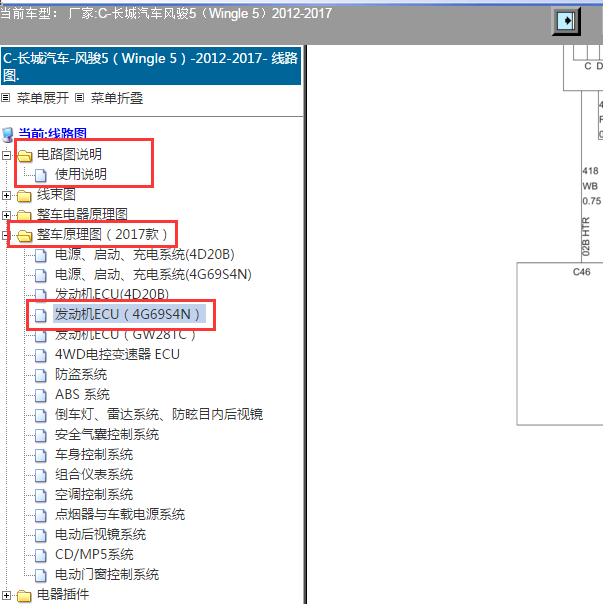
Task: Click the blue 线路图 title banner
Action: (151, 66)
